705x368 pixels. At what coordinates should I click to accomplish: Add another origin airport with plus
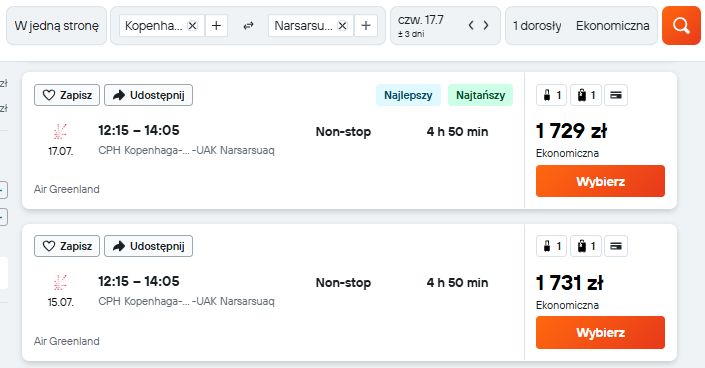click(x=216, y=26)
